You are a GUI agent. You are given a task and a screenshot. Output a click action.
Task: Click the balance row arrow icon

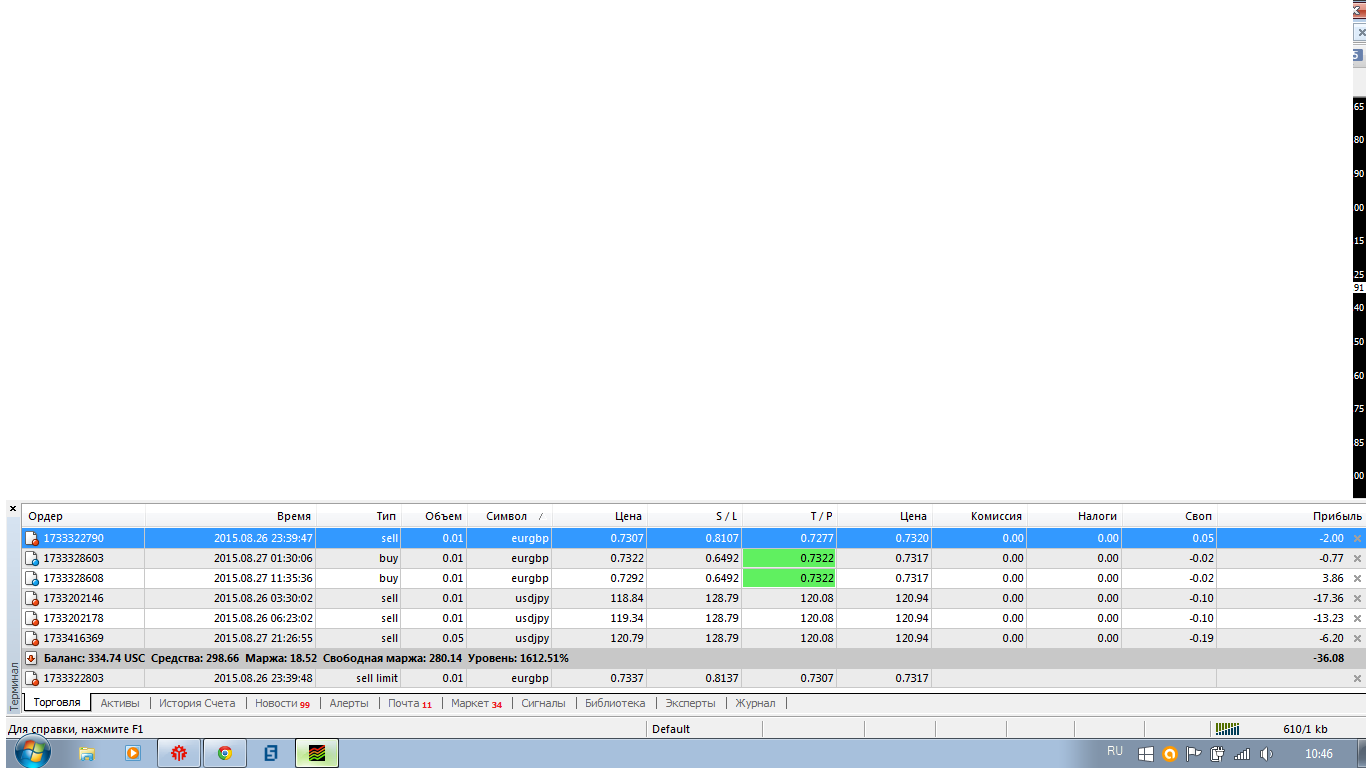[32, 658]
